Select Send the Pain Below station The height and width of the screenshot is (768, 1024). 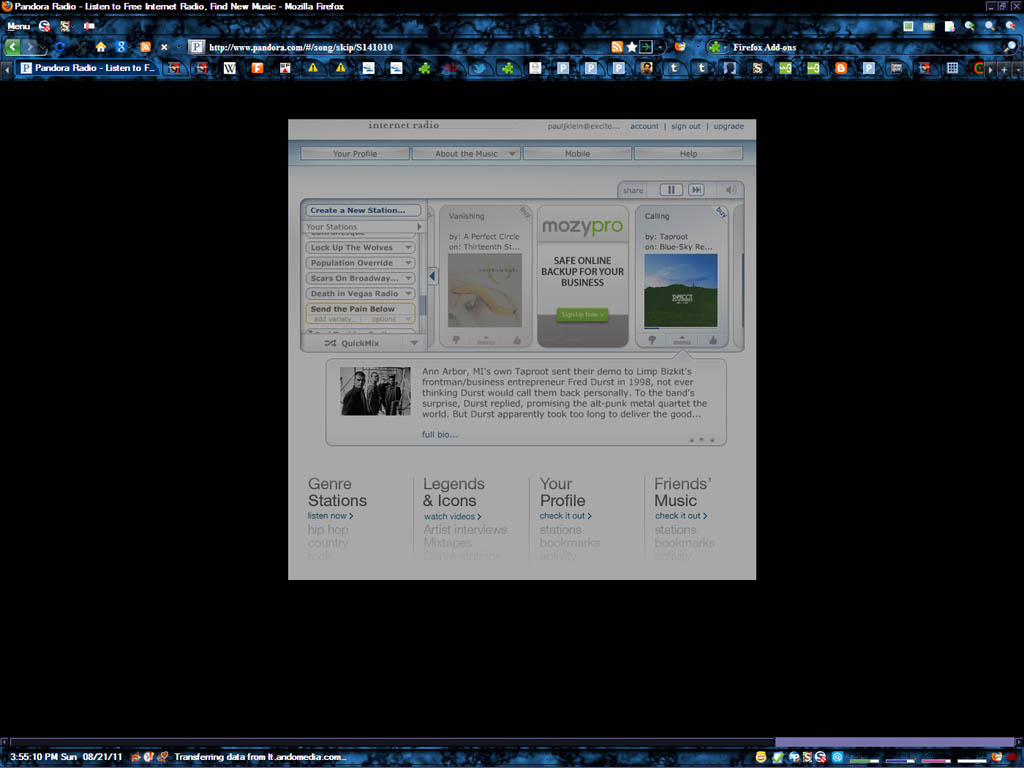pyautogui.click(x=353, y=309)
